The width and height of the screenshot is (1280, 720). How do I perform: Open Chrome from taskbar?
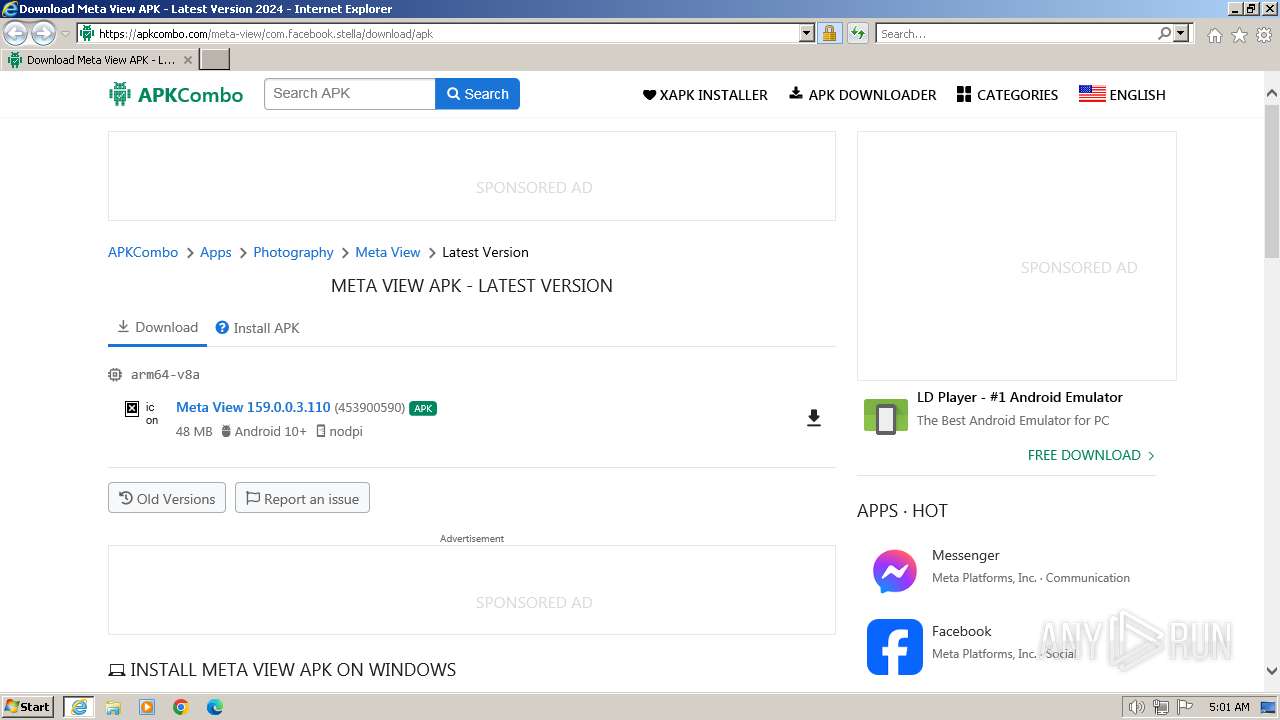[x=181, y=707]
